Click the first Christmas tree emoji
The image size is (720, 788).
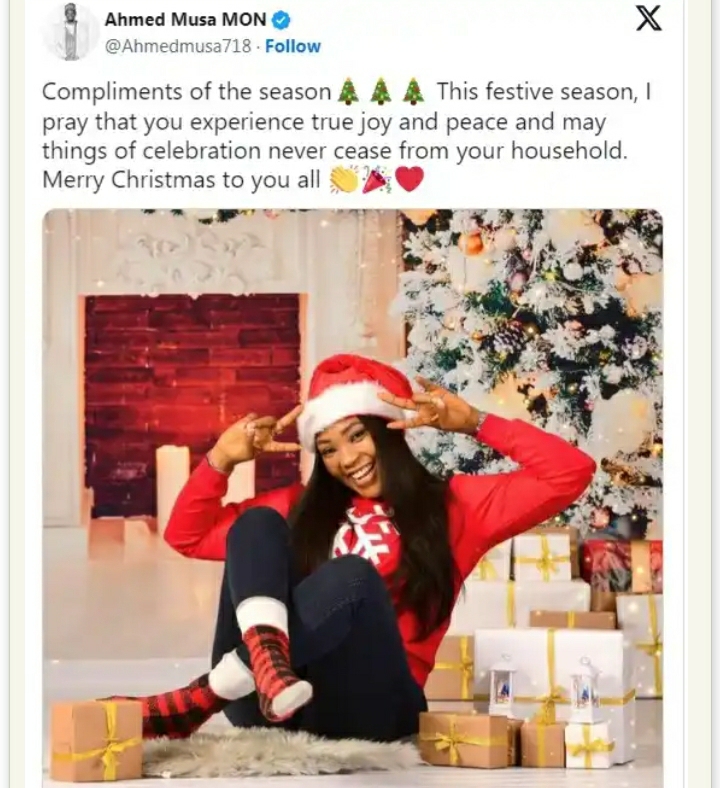(347, 91)
